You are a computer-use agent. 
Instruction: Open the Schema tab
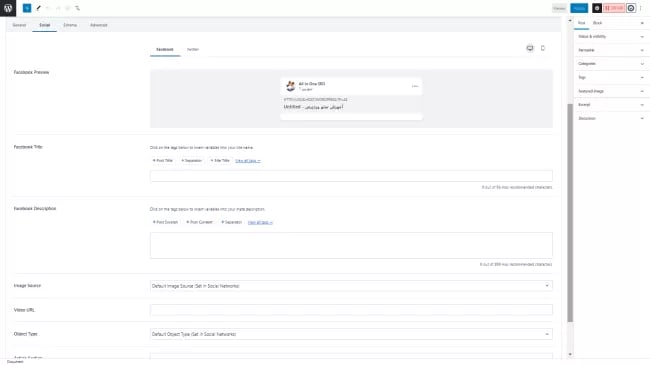[70, 25]
